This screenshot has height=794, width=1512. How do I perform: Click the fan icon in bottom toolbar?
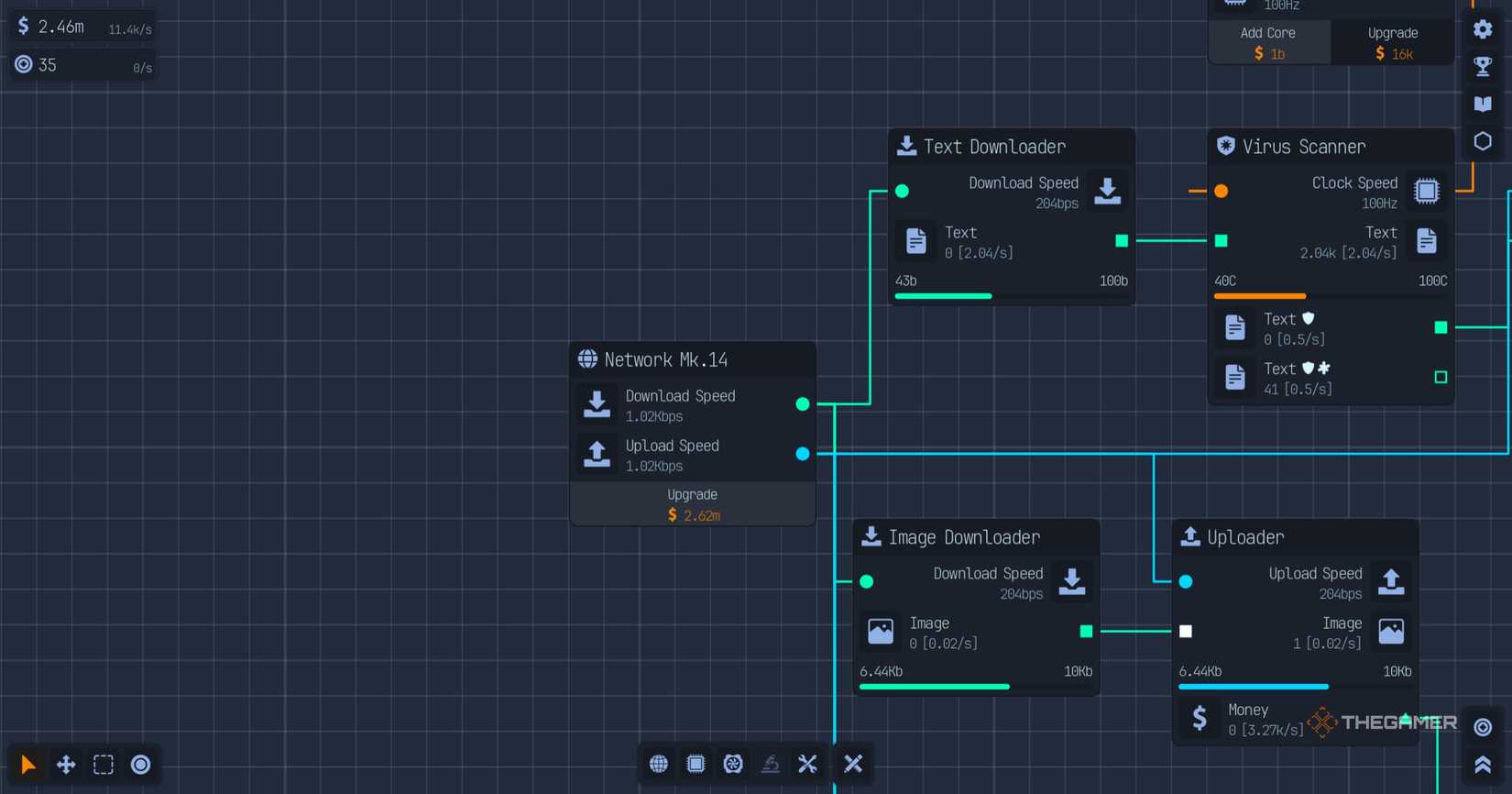[x=733, y=764]
